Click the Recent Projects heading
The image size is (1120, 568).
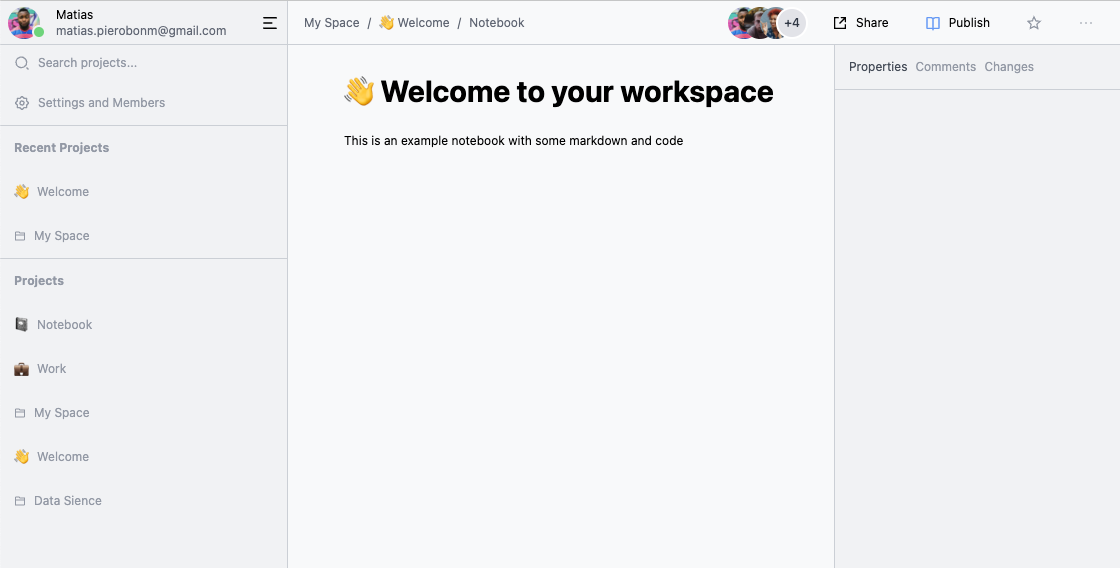pyautogui.click(x=61, y=148)
